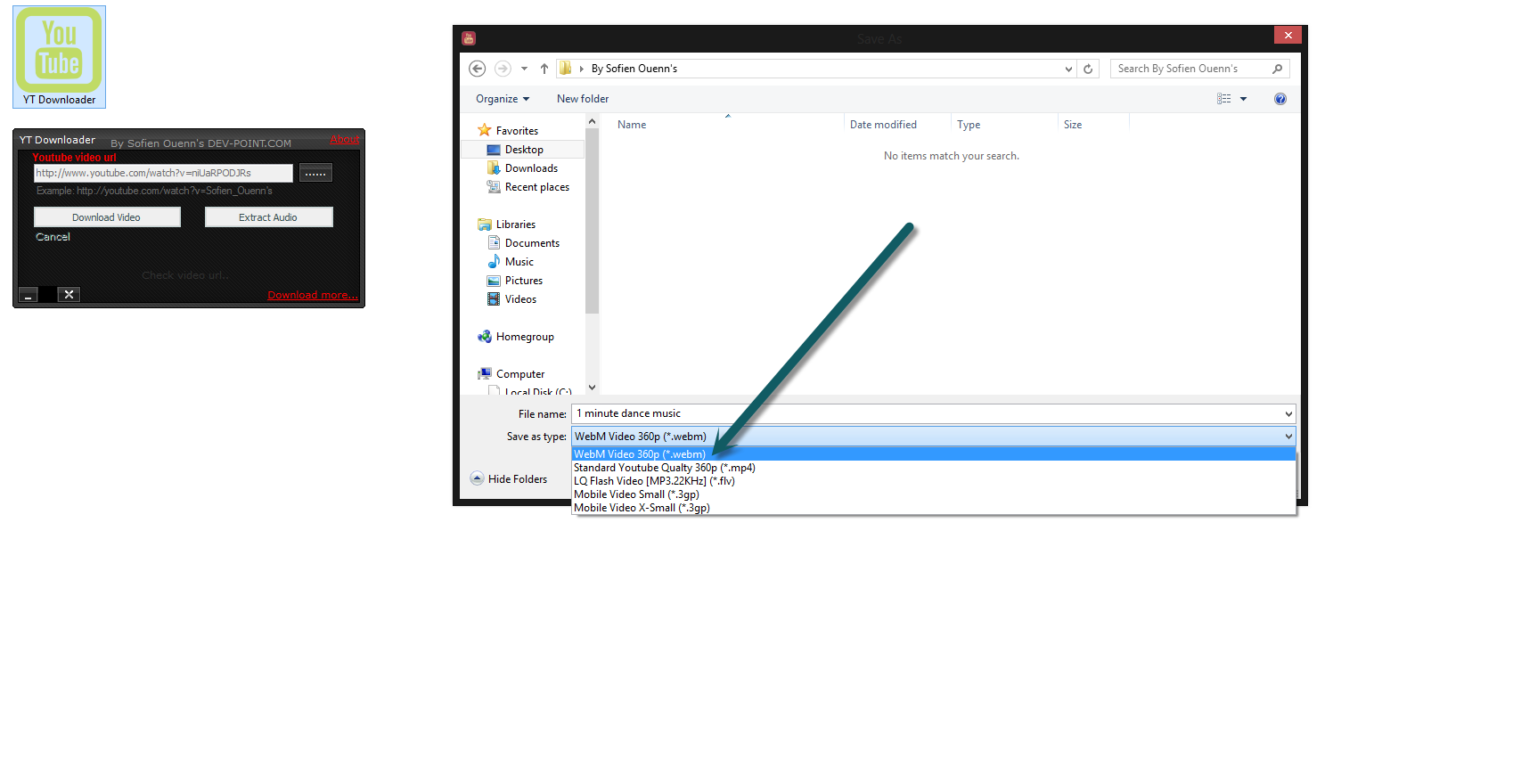Click the navigation pane scrollbar thumb

tap(592, 221)
